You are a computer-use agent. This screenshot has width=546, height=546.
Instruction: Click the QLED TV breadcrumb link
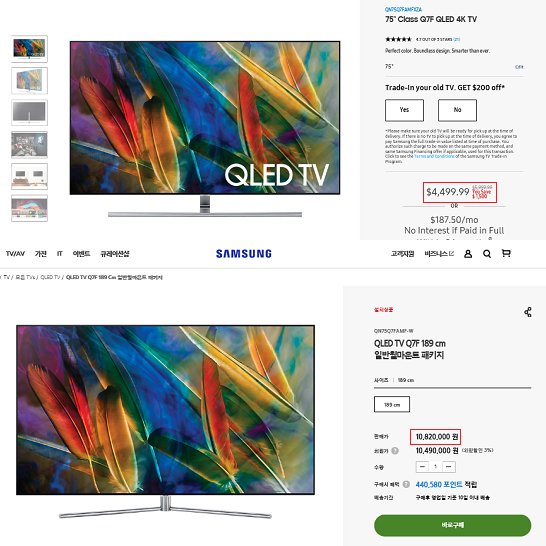[x=50, y=277]
